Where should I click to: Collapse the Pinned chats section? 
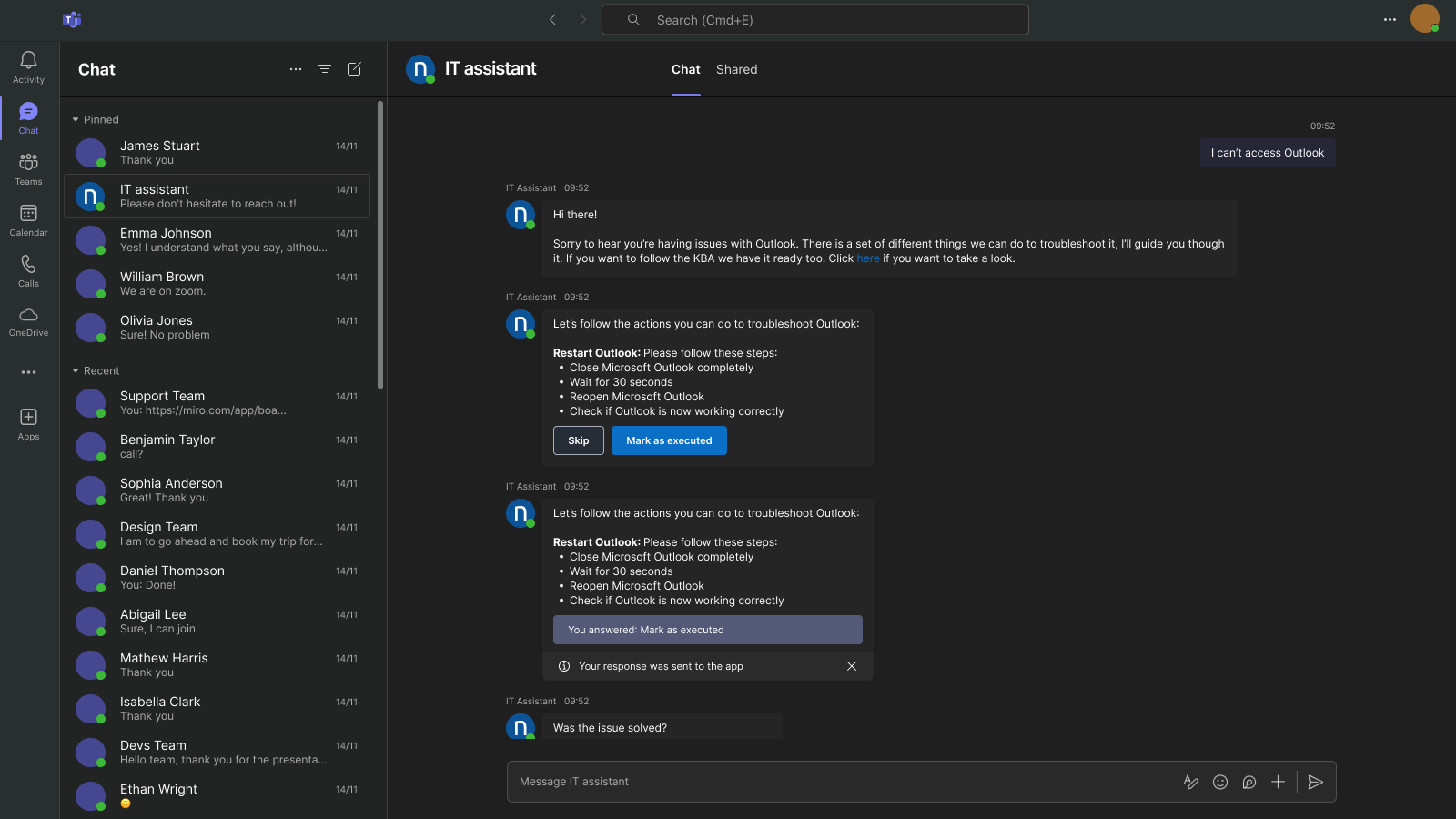pyautogui.click(x=76, y=119)
